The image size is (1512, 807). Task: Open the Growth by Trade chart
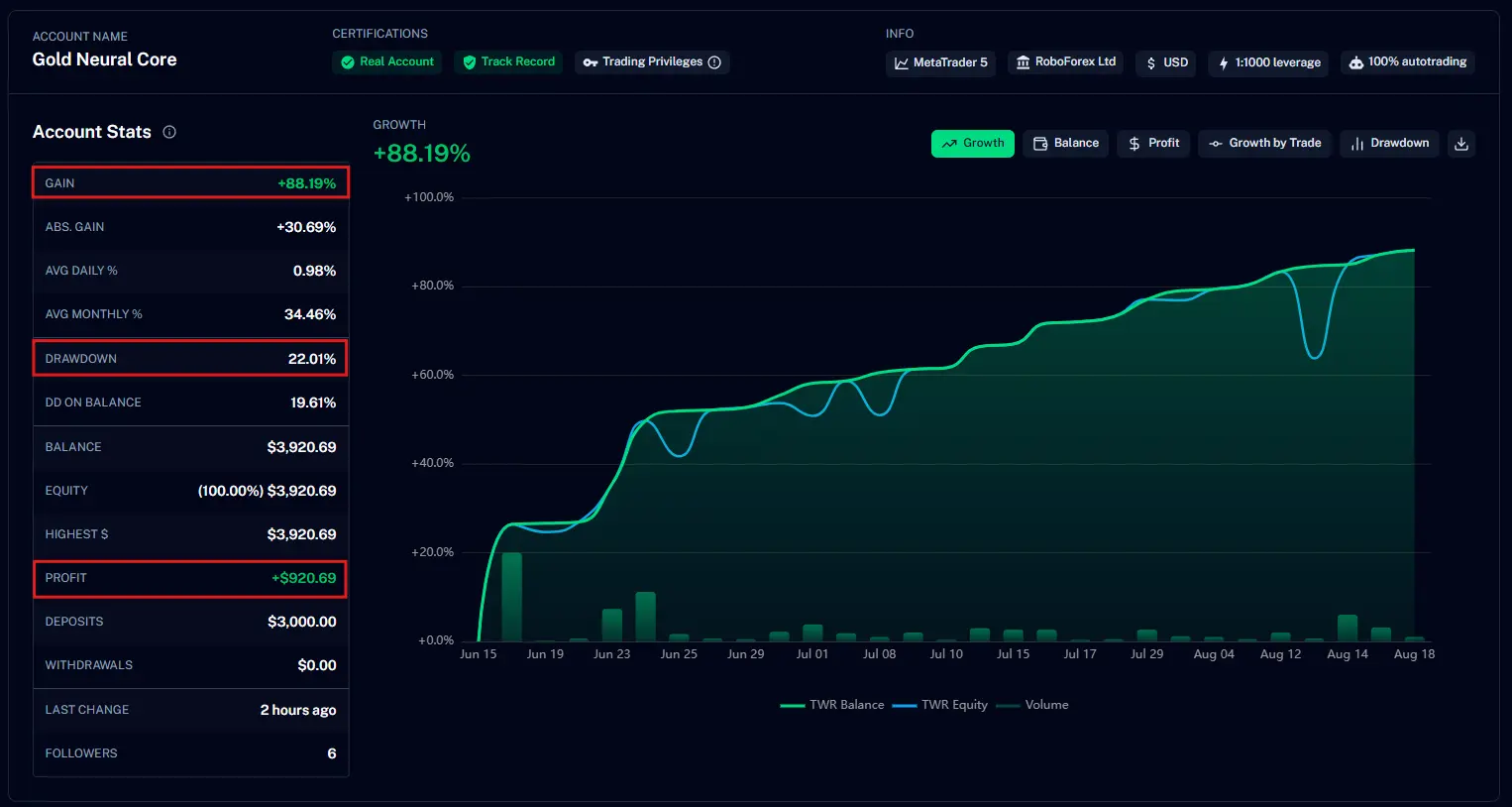point(1264,144)
